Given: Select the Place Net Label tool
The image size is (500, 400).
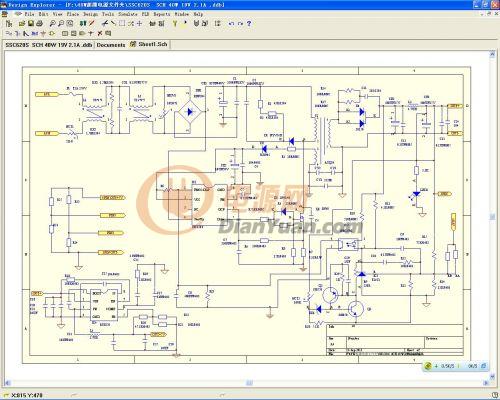Looking at the screenshot, I should (x=35, y=33).
